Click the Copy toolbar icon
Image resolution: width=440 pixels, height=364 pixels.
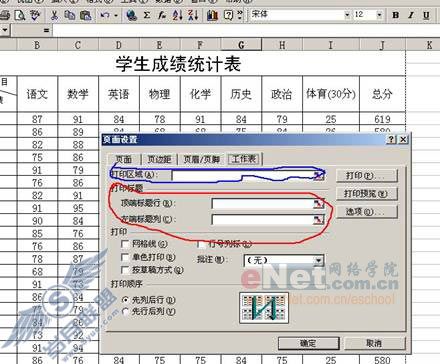pyautogui.click(x=70, y=15)
